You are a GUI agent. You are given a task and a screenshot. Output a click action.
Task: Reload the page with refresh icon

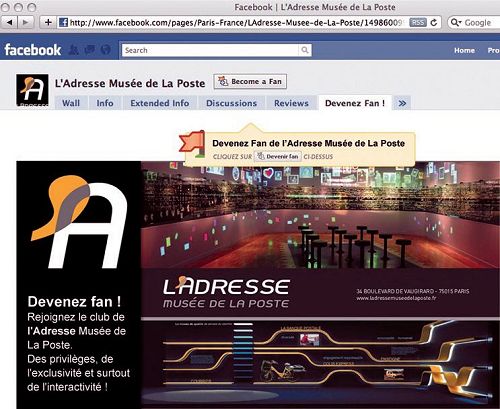(x=434, y=22)
